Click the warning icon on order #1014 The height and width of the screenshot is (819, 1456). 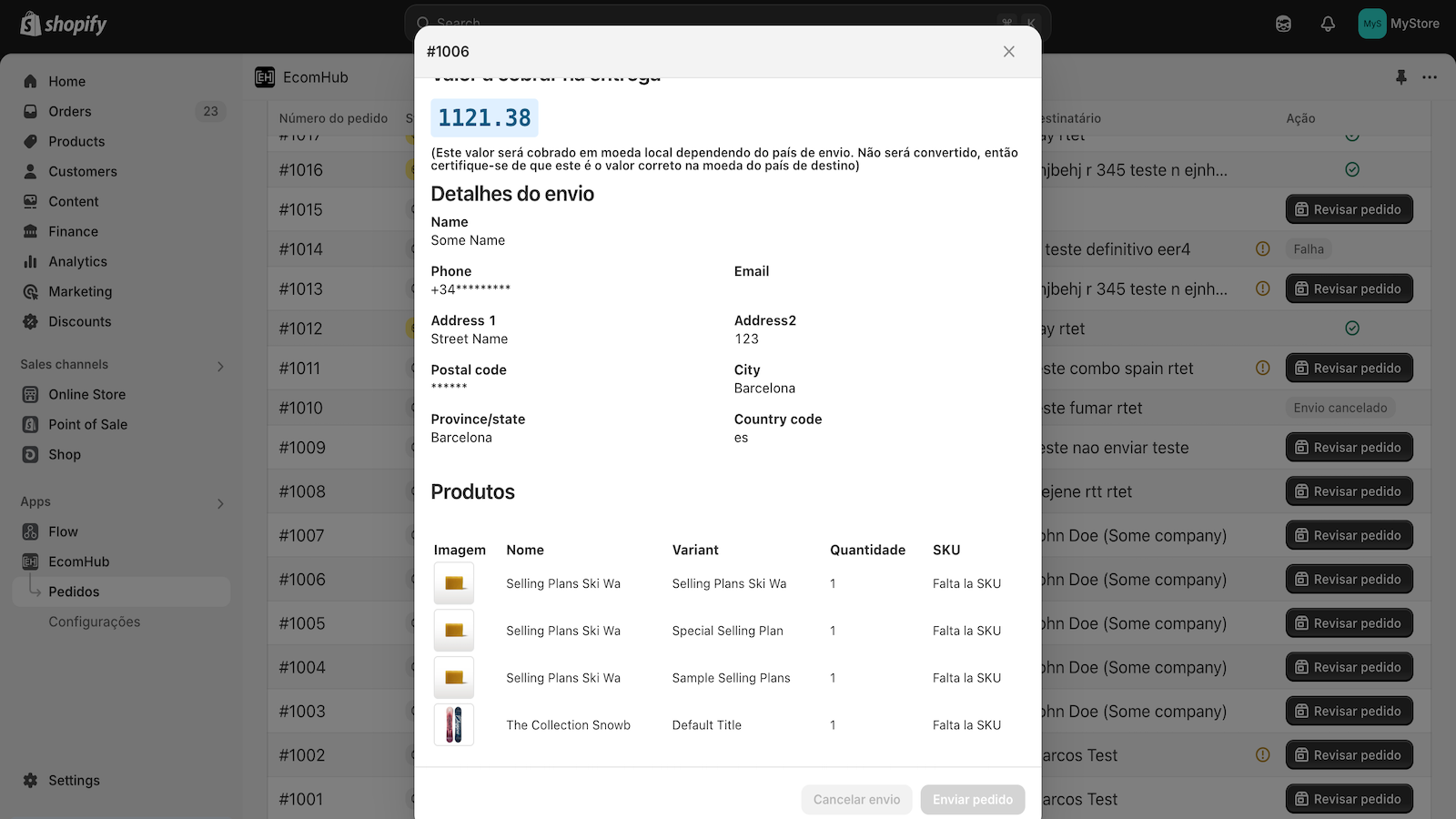pos(1262,248)
